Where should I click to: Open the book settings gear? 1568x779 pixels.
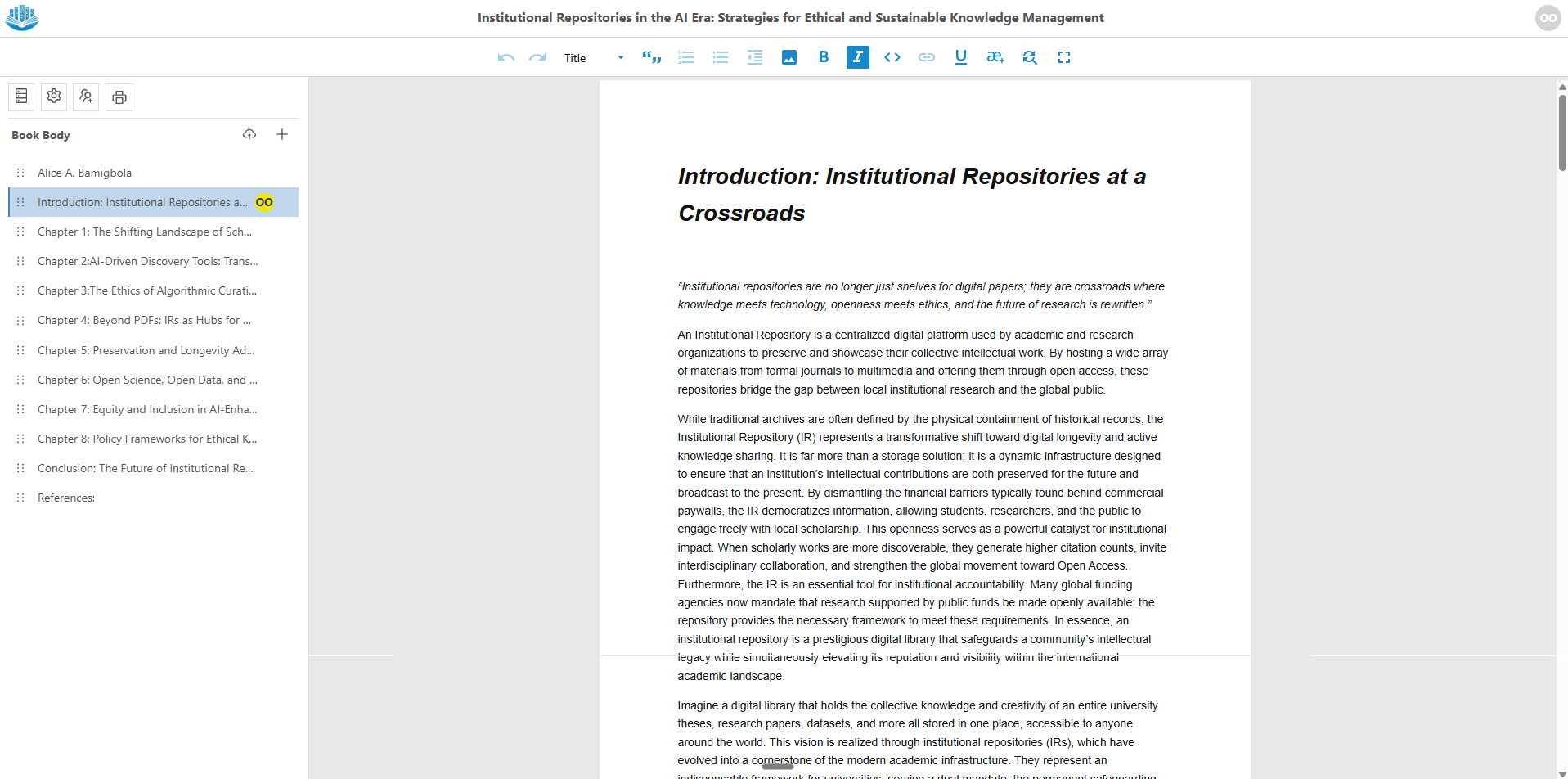point(53,97)
